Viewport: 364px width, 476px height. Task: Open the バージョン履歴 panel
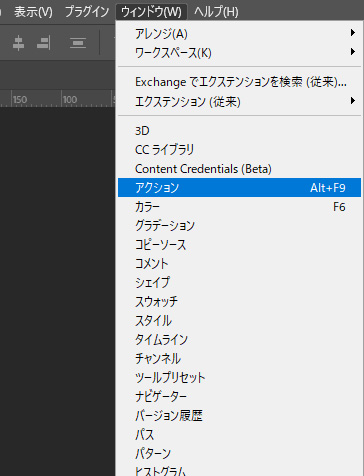[x=239, y=416]
